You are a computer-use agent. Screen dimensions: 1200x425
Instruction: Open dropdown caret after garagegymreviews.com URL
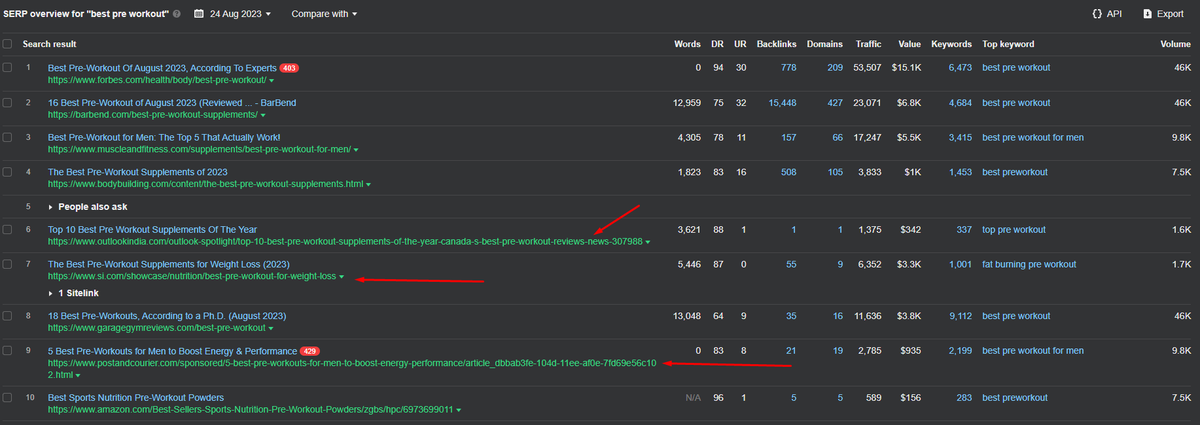[270, 328]
